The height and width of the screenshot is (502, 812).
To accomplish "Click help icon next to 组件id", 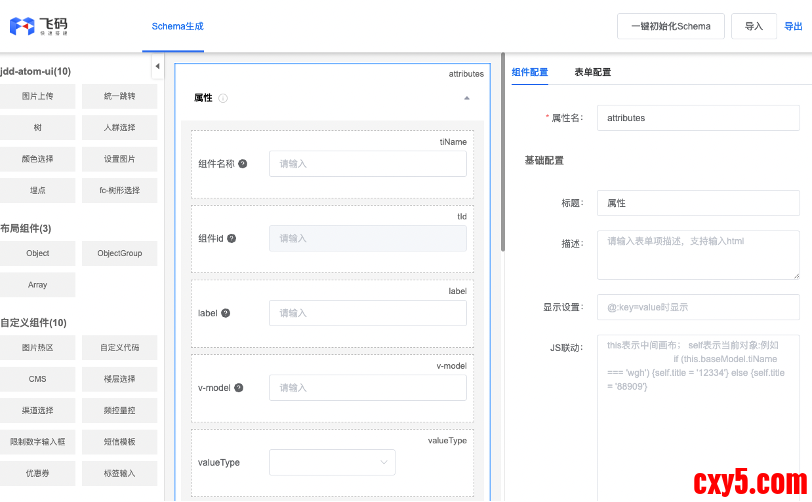I will pyautogui.click(x=232, y=239).
